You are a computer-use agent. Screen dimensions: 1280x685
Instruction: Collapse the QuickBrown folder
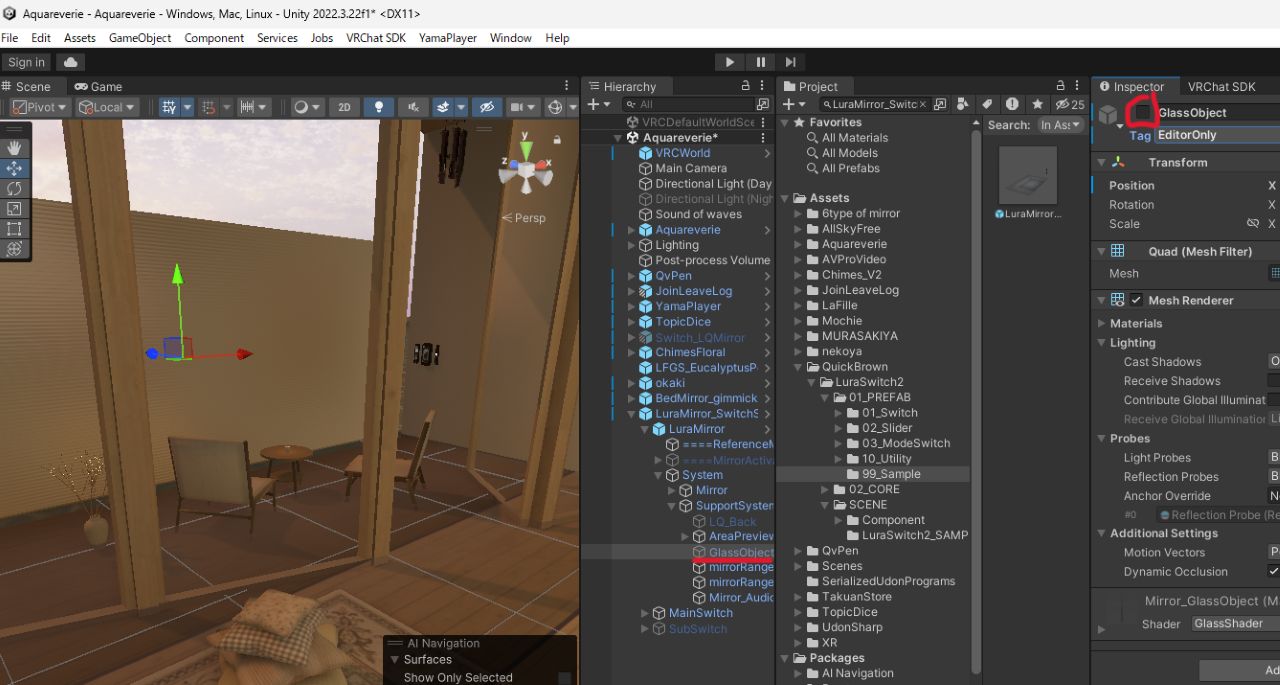tap(799, 367)
